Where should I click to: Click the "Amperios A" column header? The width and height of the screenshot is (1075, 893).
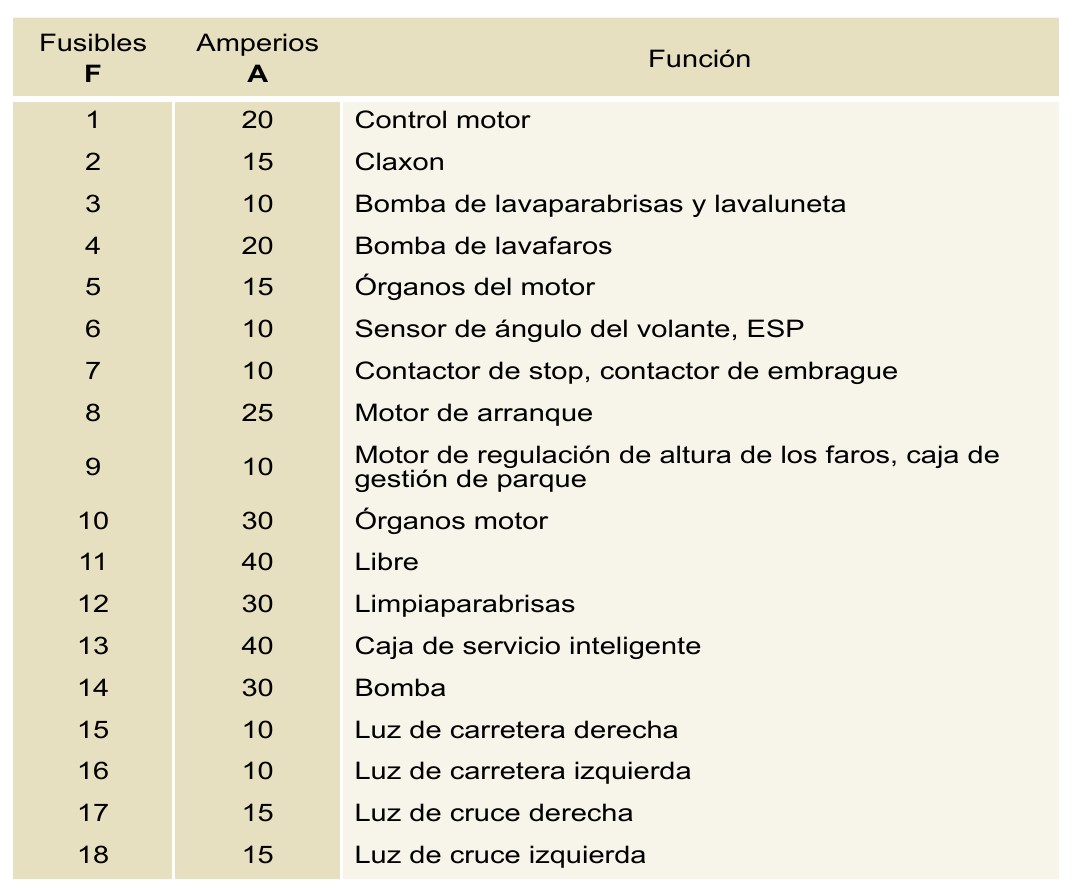257,58
